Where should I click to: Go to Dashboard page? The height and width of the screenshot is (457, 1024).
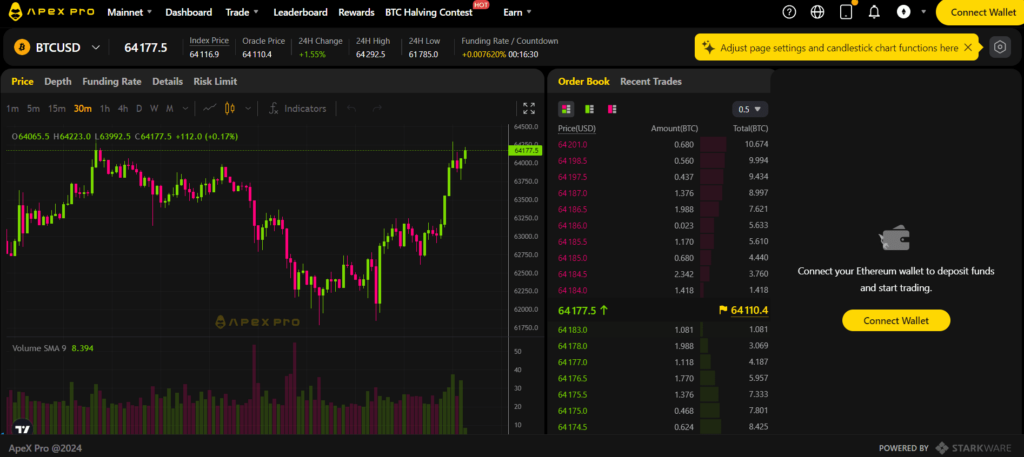(x=189, y=12)
